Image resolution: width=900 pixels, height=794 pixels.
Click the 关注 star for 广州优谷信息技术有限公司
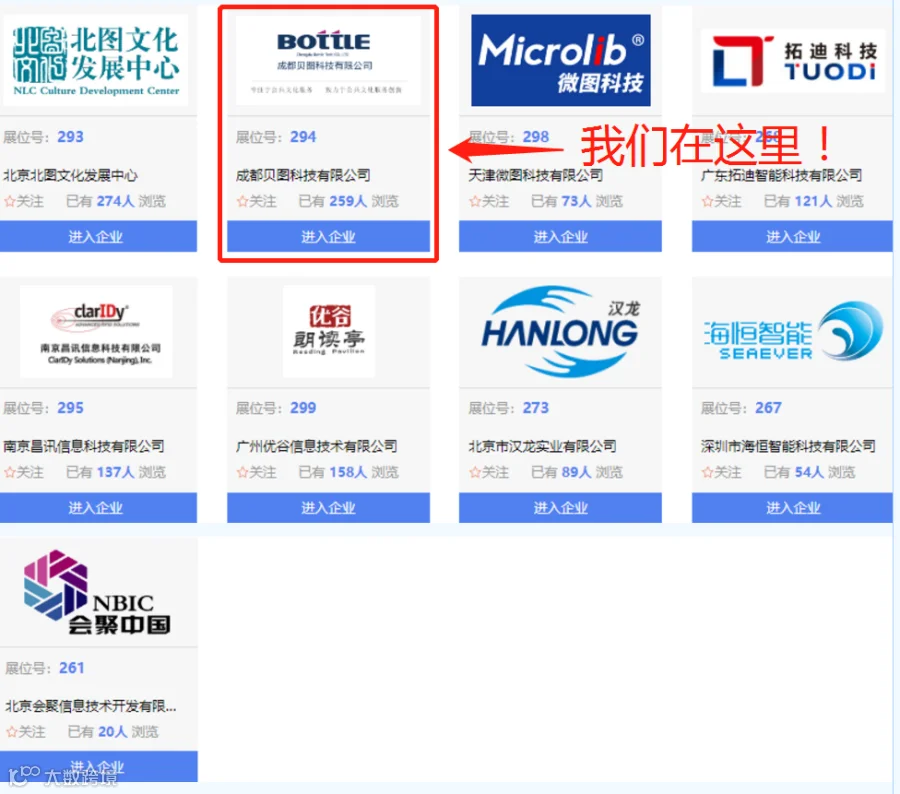(242, 472)
